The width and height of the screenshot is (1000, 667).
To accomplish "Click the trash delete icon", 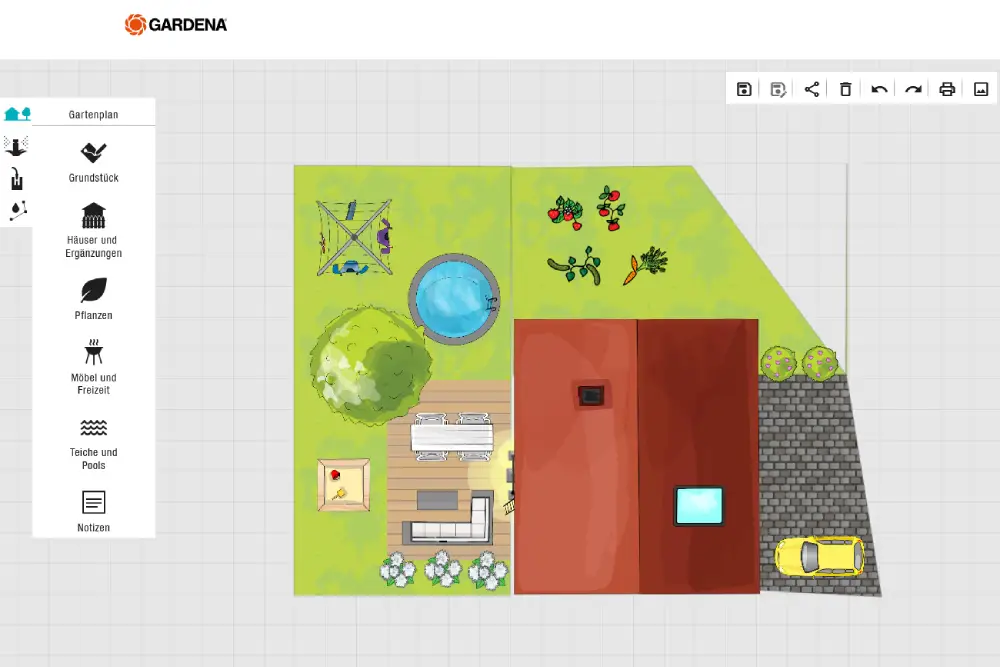I will (x=846, y=89).
